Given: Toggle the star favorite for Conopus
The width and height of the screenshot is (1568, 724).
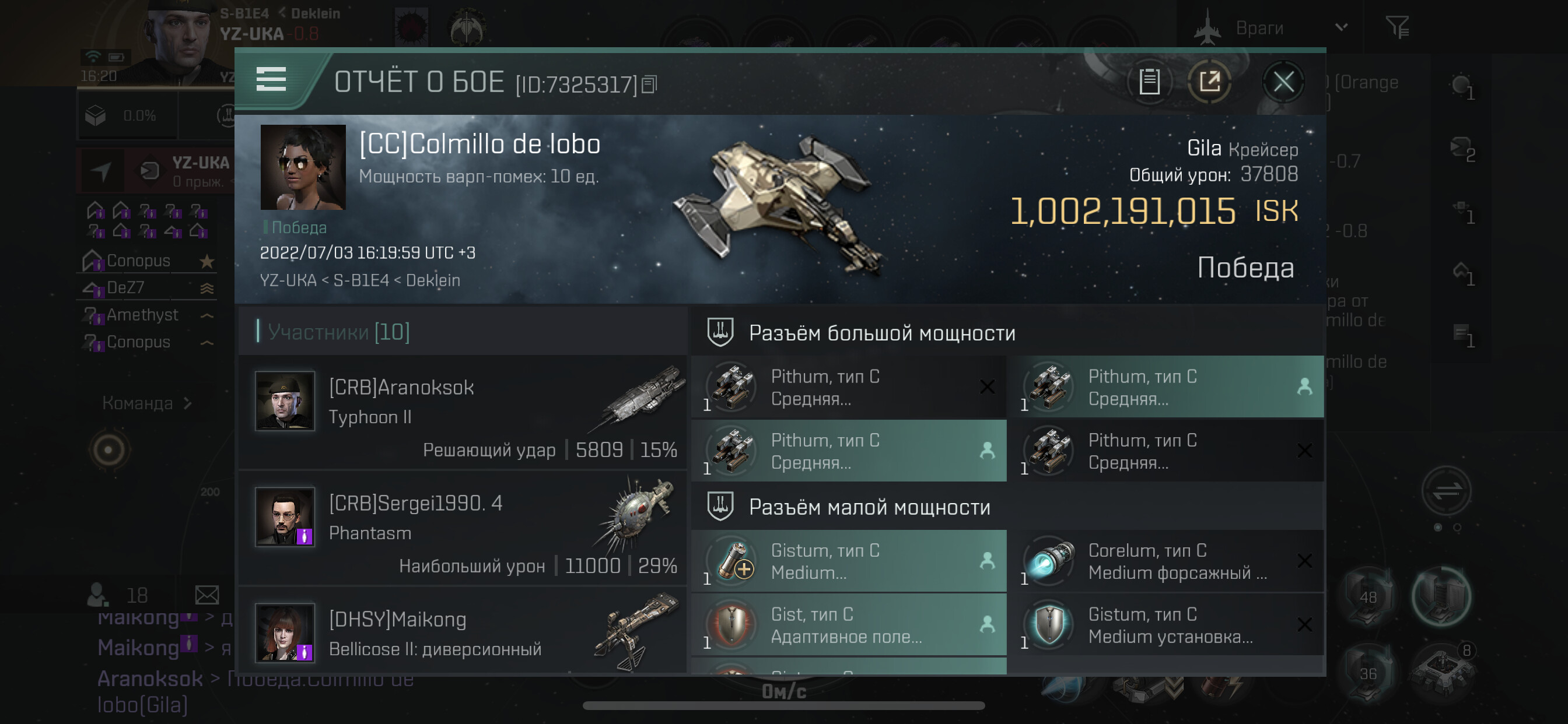Looking at the screenshot, I should 207,261.
